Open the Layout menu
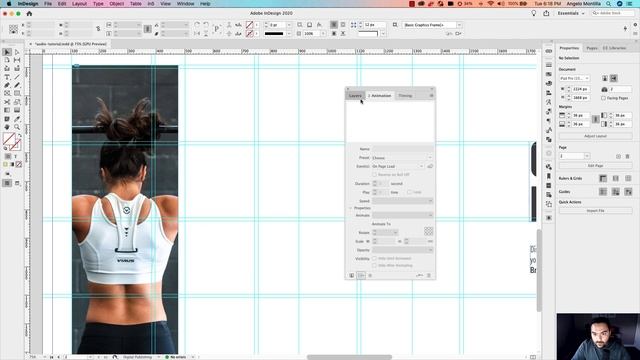 tap(79, 4)
